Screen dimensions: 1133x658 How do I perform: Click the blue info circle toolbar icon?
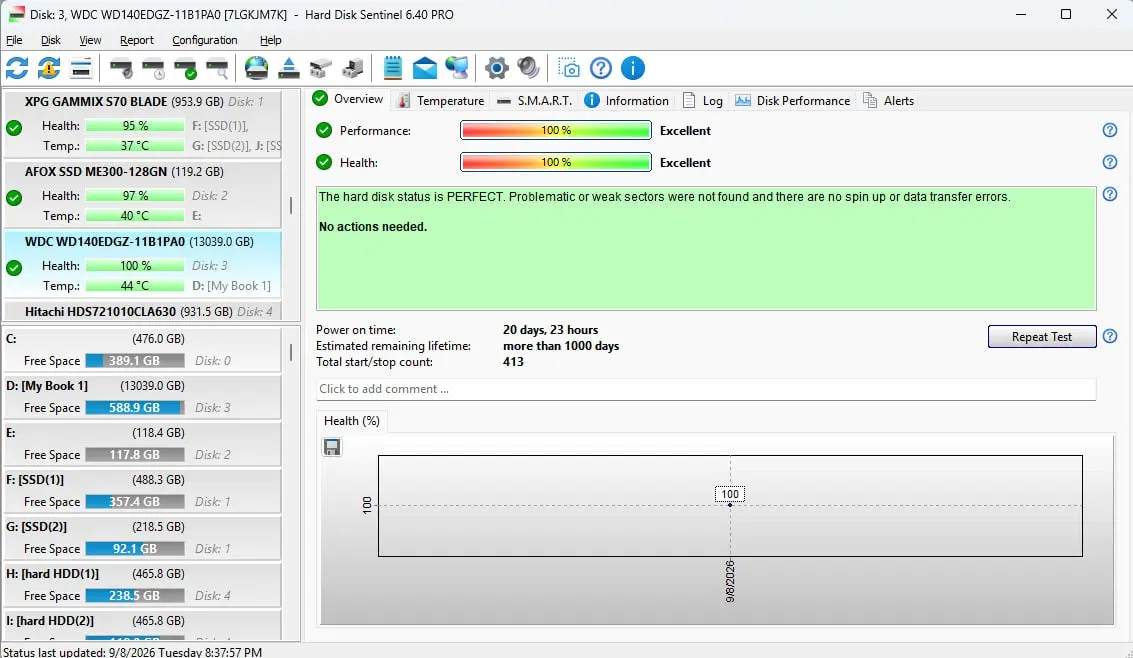(x=632, y=69)
